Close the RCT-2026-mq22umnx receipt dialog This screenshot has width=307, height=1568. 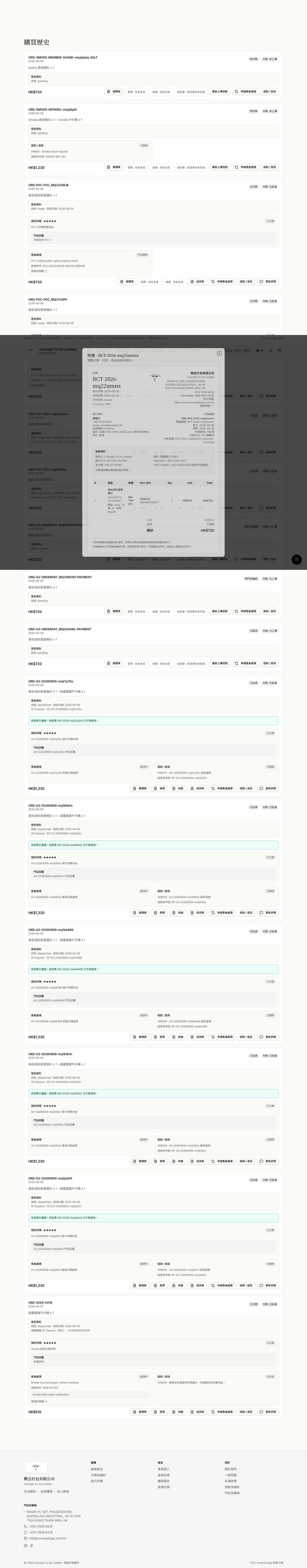[x=219, y=353]
